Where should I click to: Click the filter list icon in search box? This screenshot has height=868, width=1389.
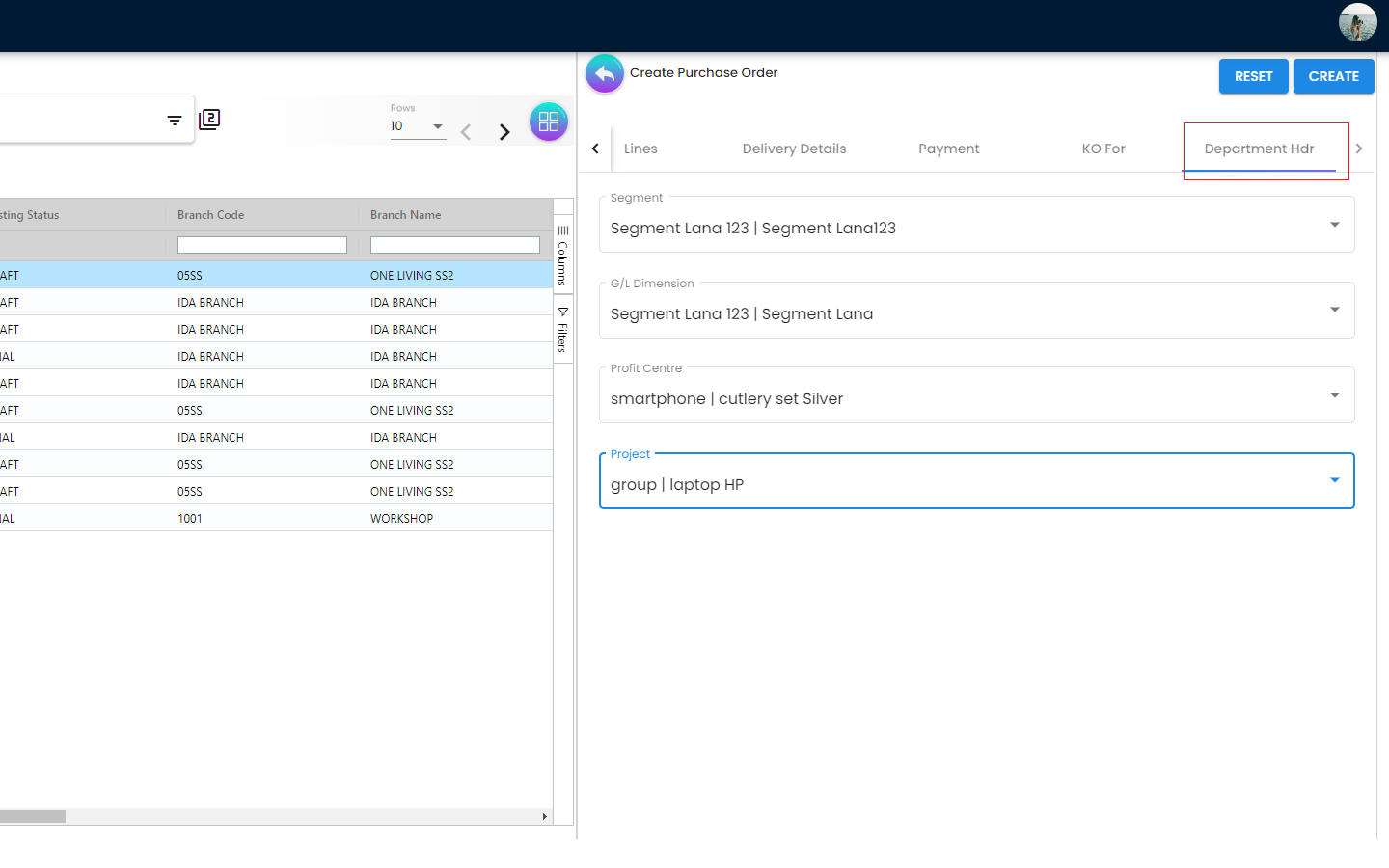coord(175,121)
